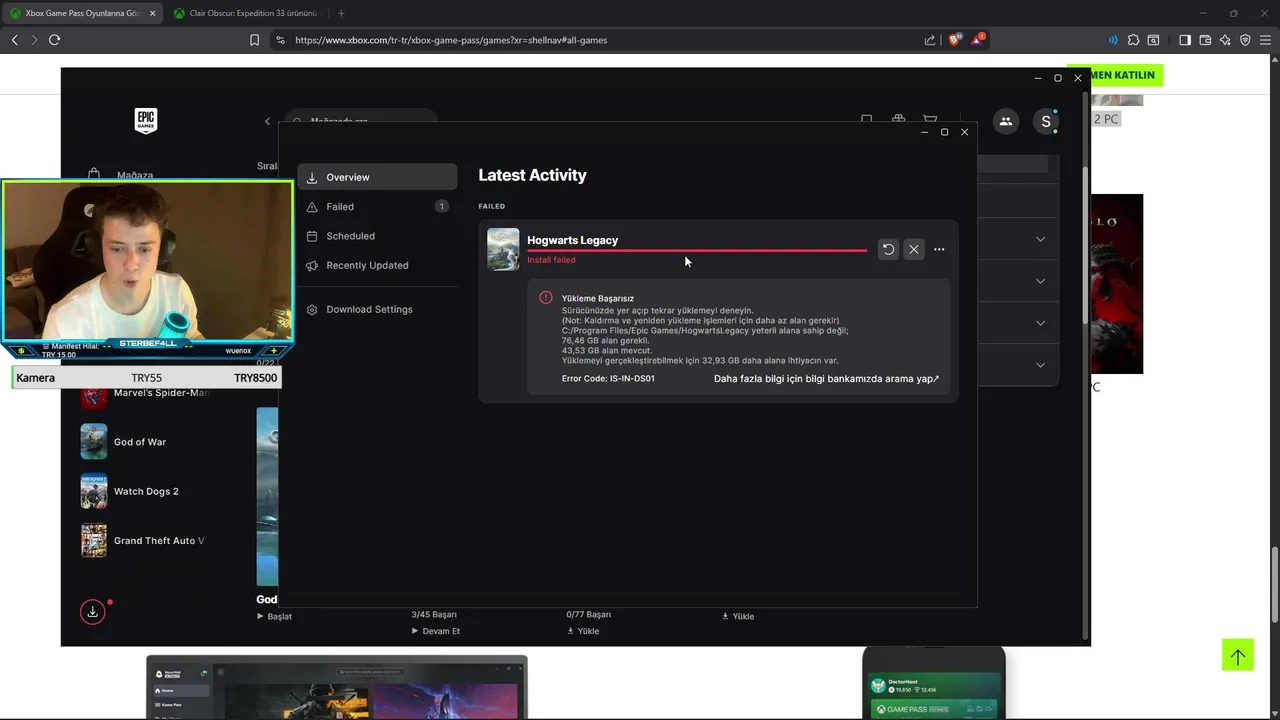1280x720 pixels.
Task: Open the Brave VPN shield icon
Action: (x=1245, y=40)
